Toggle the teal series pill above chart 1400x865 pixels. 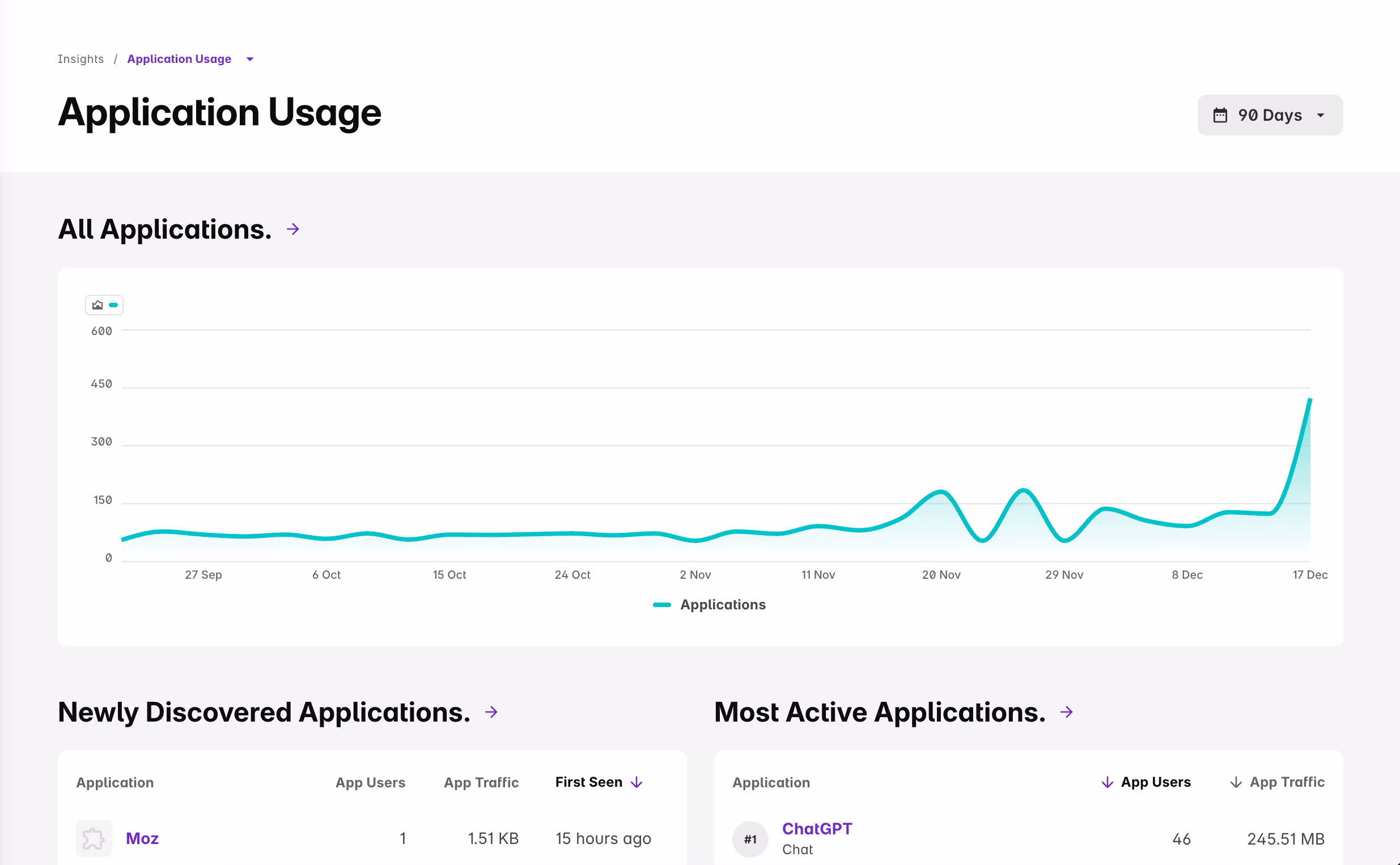click(x=113, y=305)
